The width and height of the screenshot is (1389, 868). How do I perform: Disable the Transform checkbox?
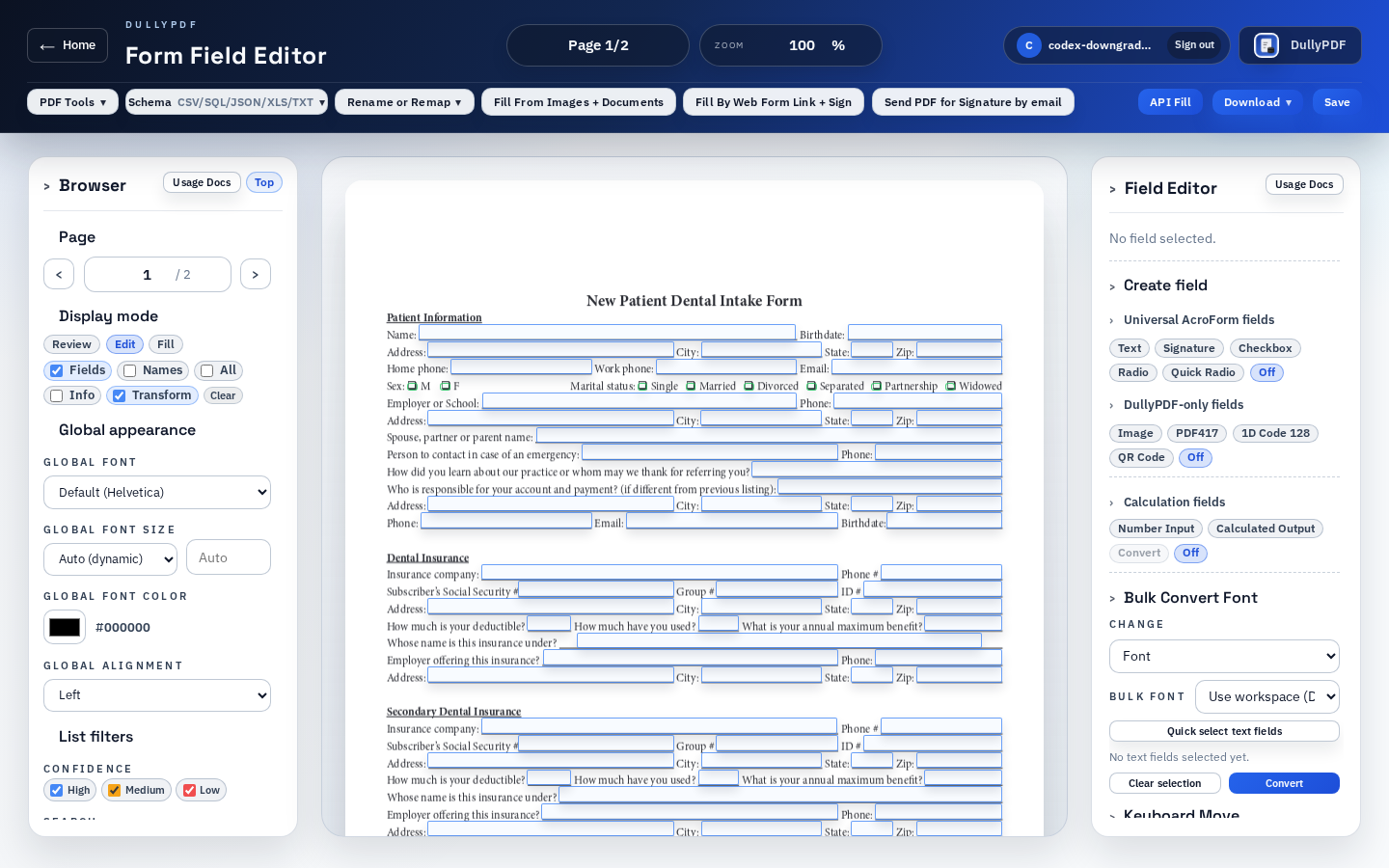click(x=119, y=395)
